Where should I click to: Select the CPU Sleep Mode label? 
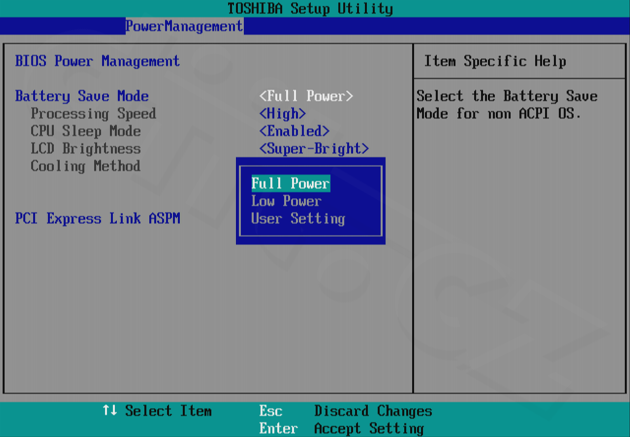click(x=86, y=131)
